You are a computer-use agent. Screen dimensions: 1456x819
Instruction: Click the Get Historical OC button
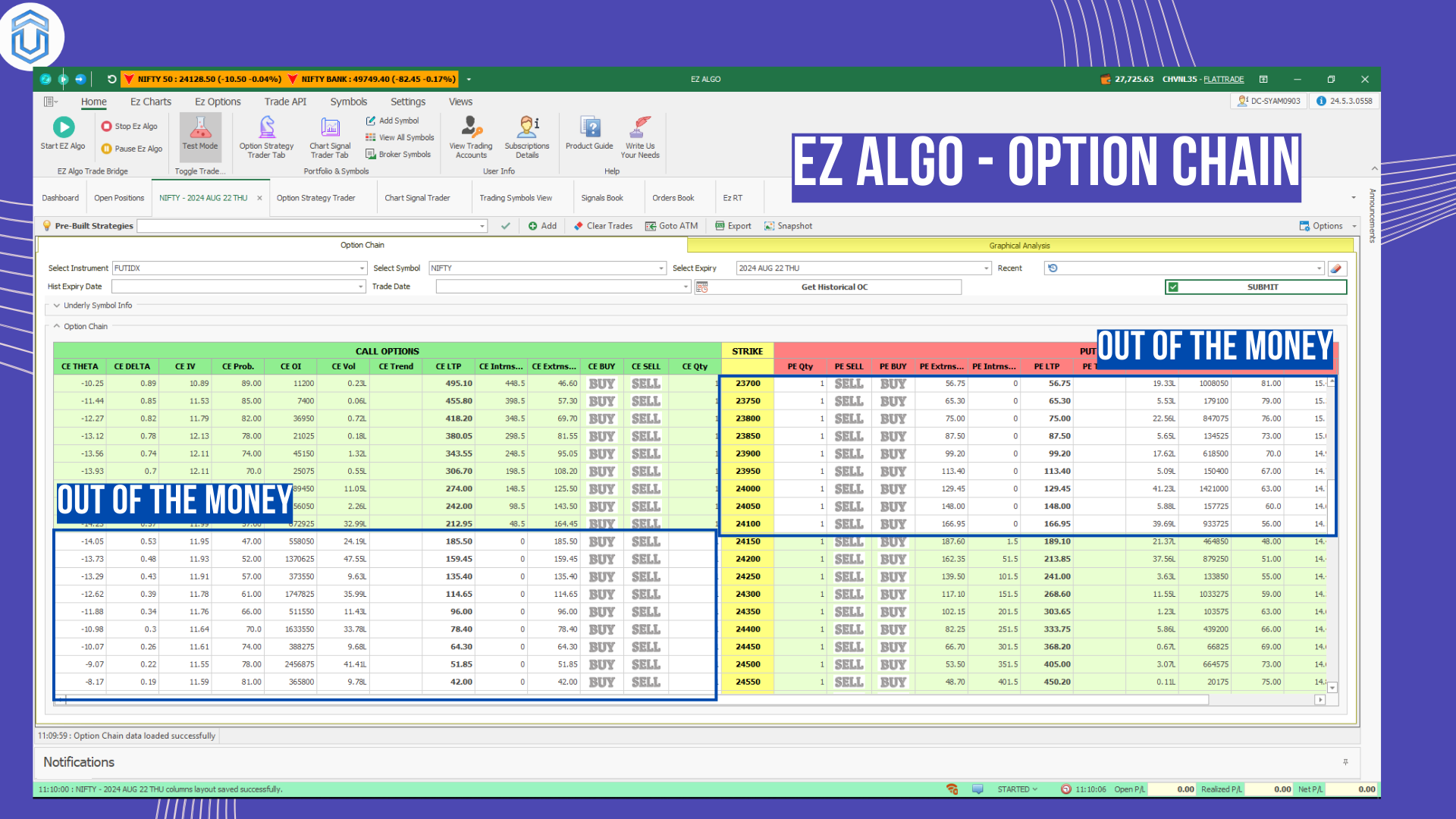(x=836, y=286)
